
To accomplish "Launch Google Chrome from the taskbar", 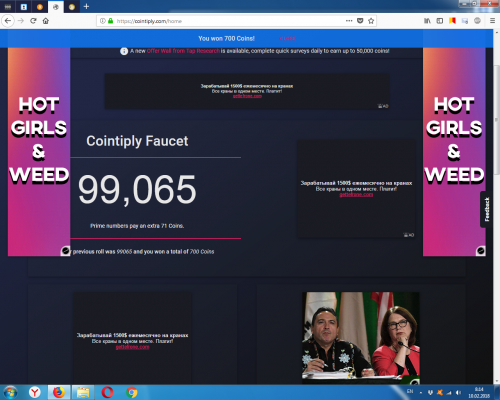I will coord(132,392).
